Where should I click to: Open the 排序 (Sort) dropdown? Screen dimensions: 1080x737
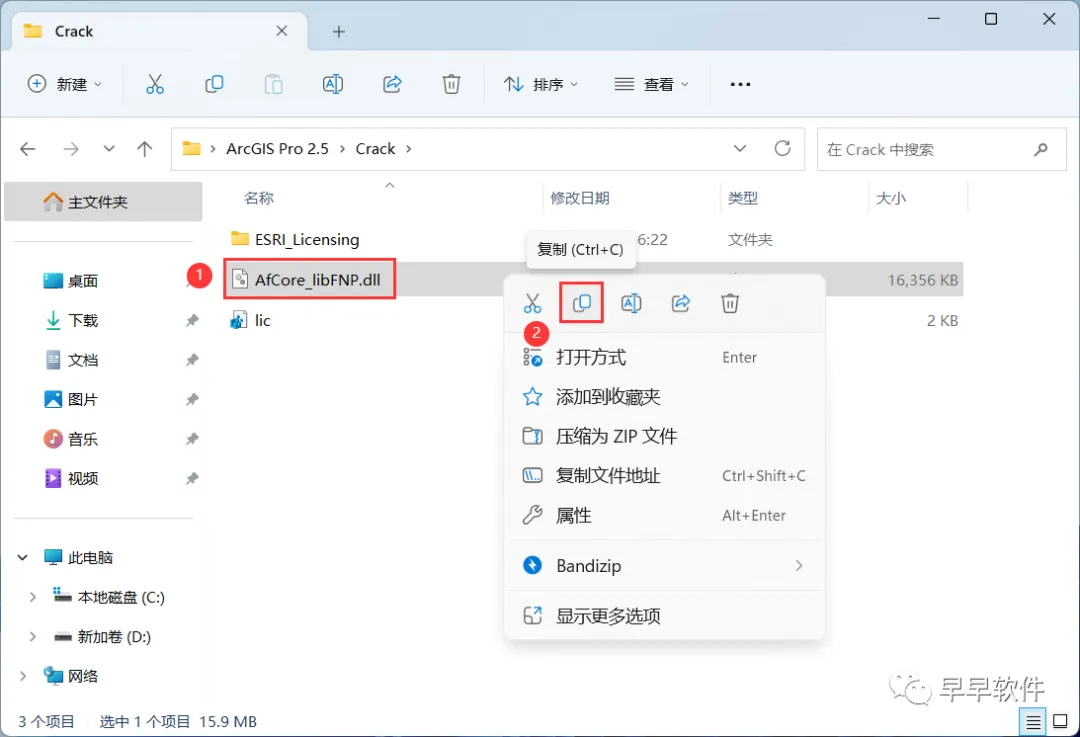coord(541,84)
